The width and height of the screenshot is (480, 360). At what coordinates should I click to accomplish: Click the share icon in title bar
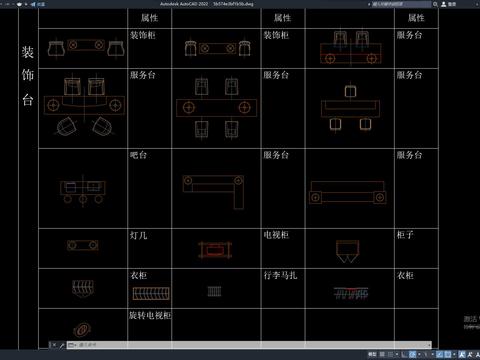(33, 4)
